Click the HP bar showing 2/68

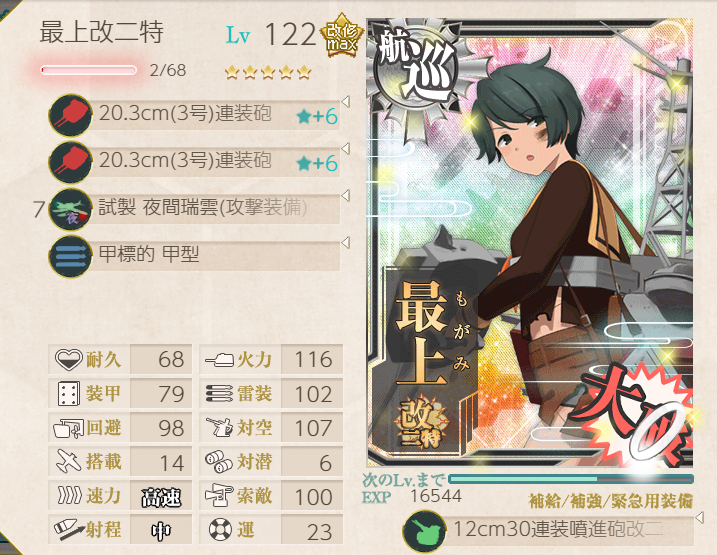pyautogui.click(x=88, y=70)
